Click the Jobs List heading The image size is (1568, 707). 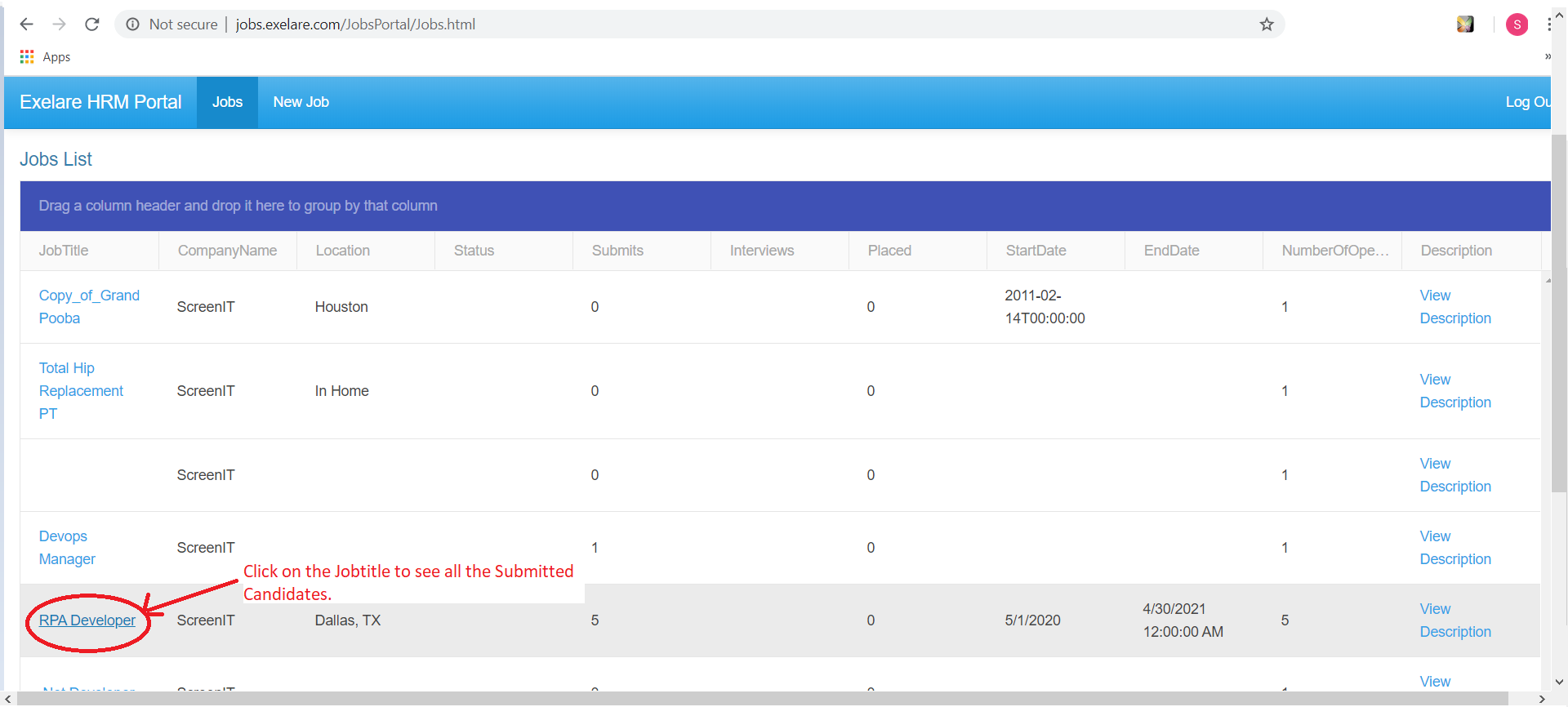click(x=56, y=159)
